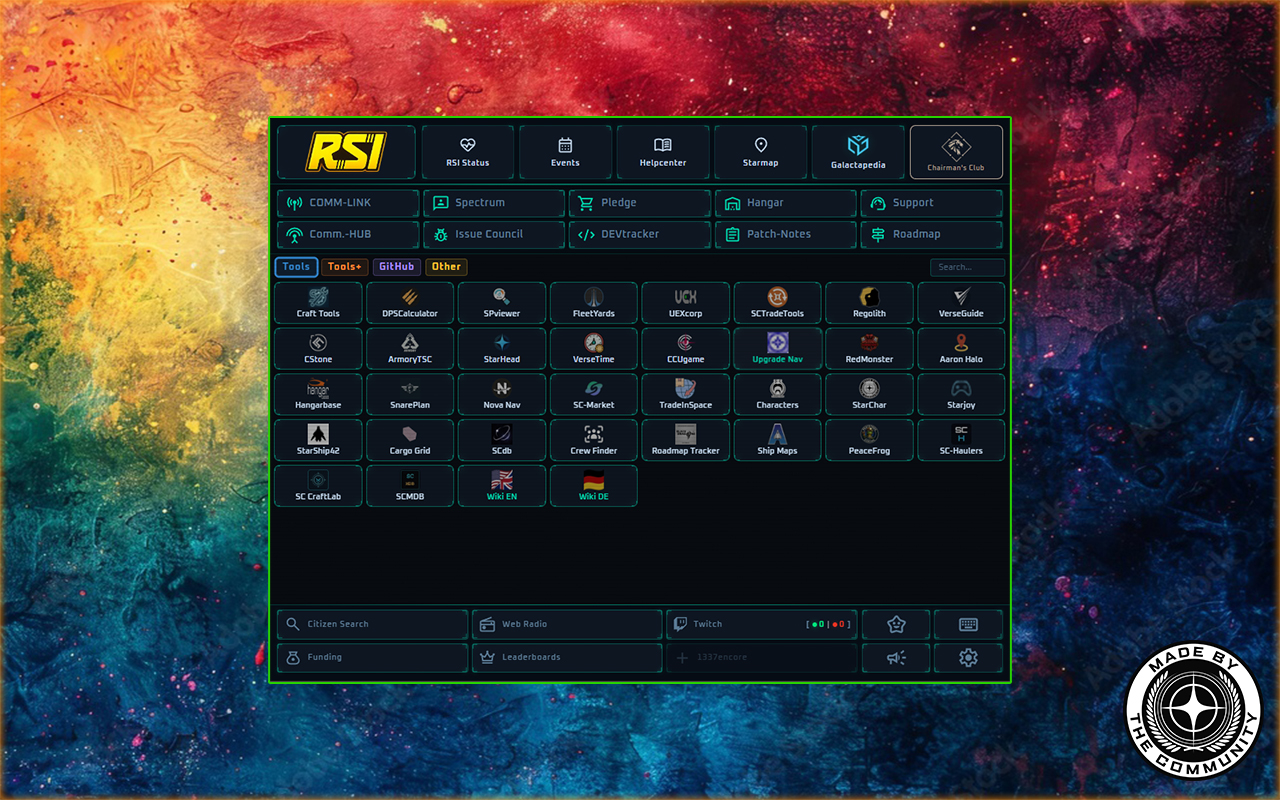This screenshot has width=1280, height=800.
Task: Launch StarShip42
Action: pos(318,441)
